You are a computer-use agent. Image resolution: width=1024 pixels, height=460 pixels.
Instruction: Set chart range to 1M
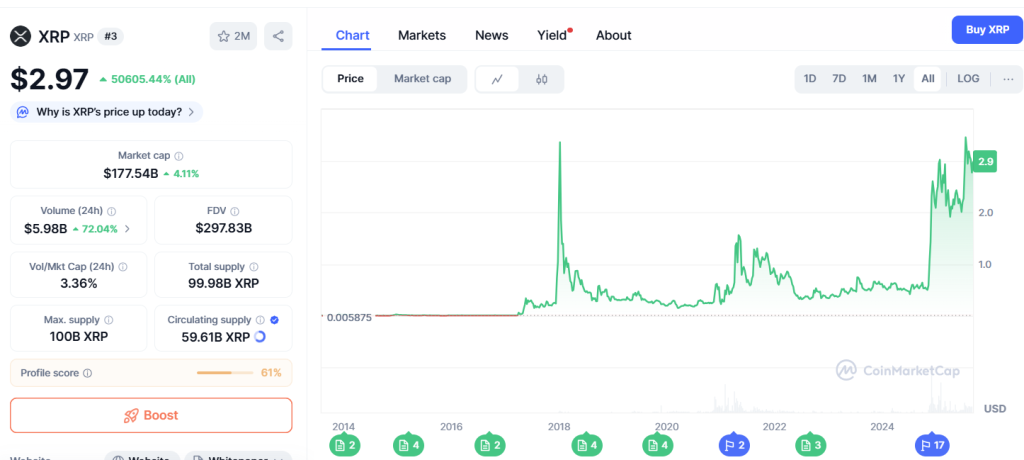pyautogui.click(x=869, y=79)
